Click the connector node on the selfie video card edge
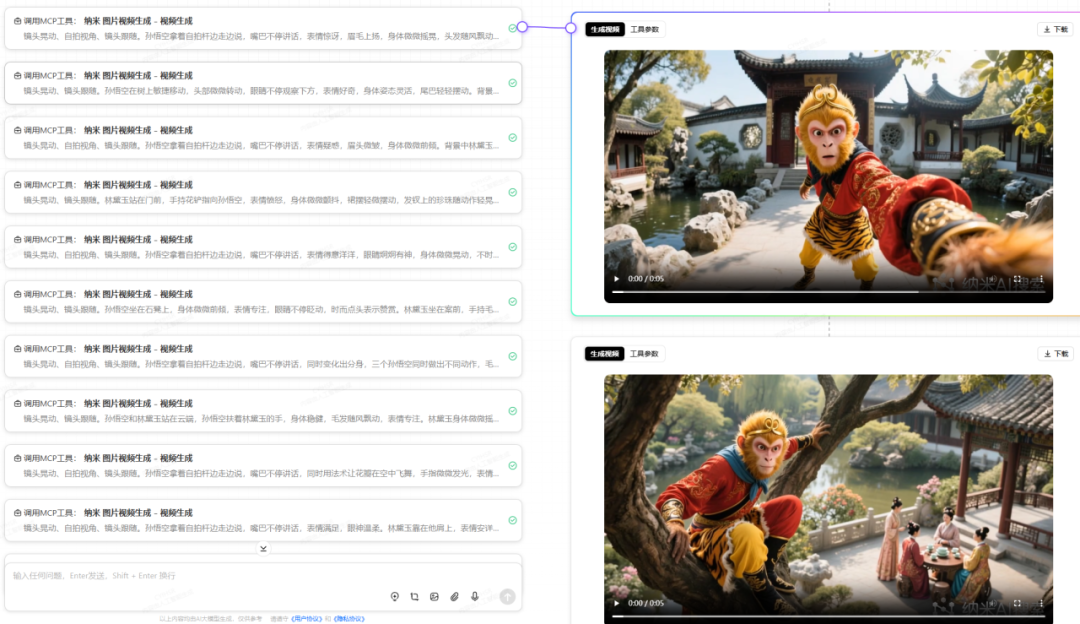This screenshot has width=1080, height=624. tap(571, 28)
